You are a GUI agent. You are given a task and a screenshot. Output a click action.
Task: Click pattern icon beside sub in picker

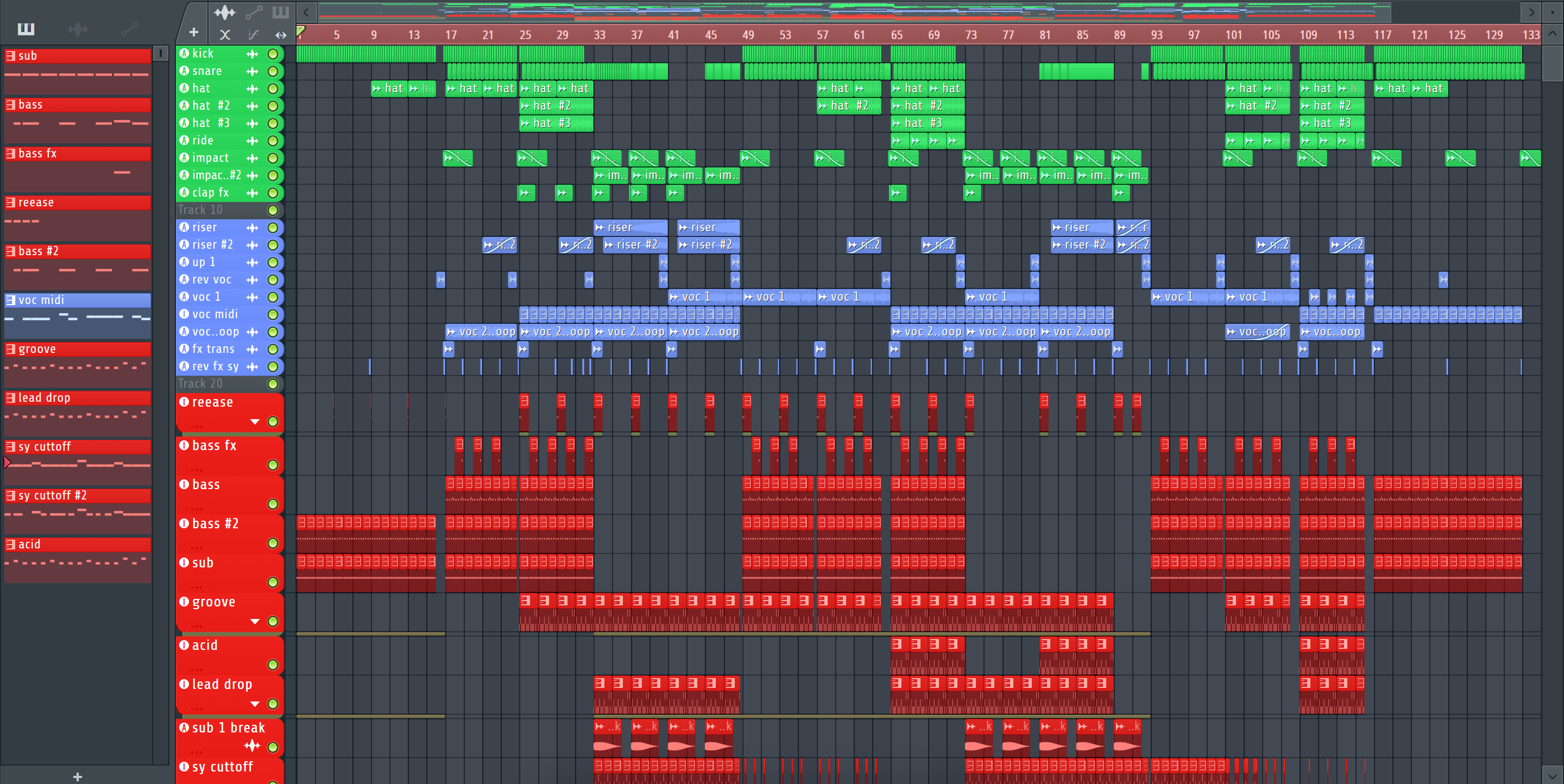(10, 56)
